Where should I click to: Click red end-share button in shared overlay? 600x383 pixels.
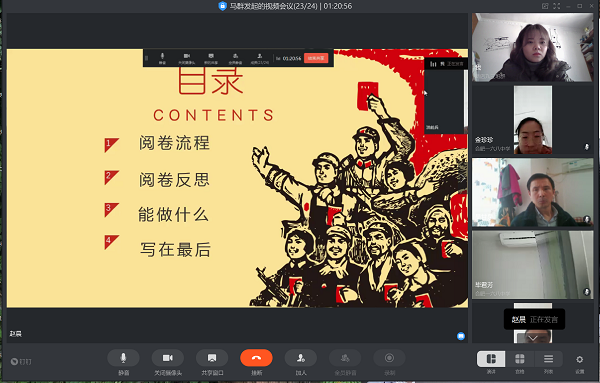pyautogui.click(x=316, y=58)
